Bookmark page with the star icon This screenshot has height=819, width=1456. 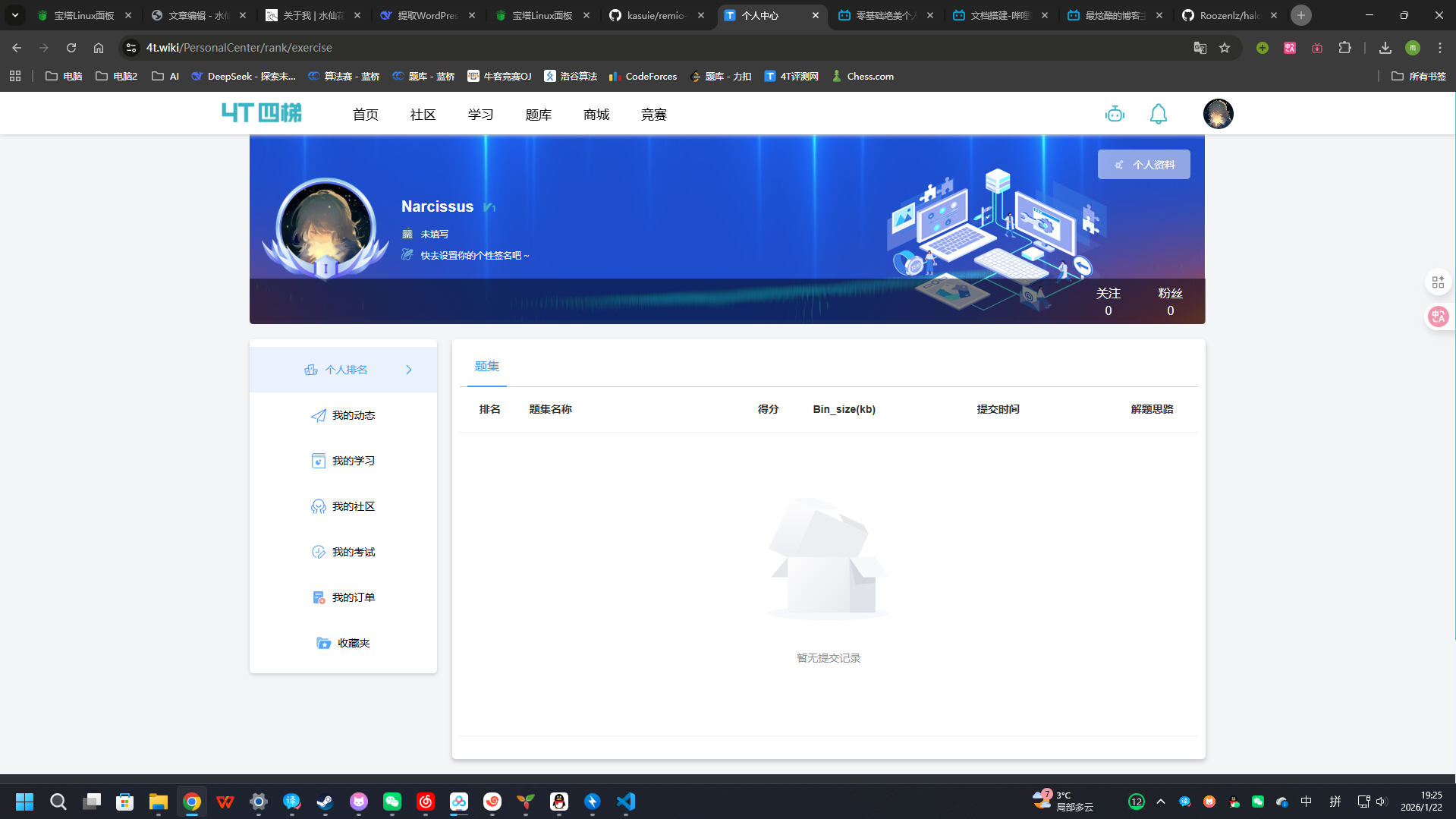(x=1225, y=48)
